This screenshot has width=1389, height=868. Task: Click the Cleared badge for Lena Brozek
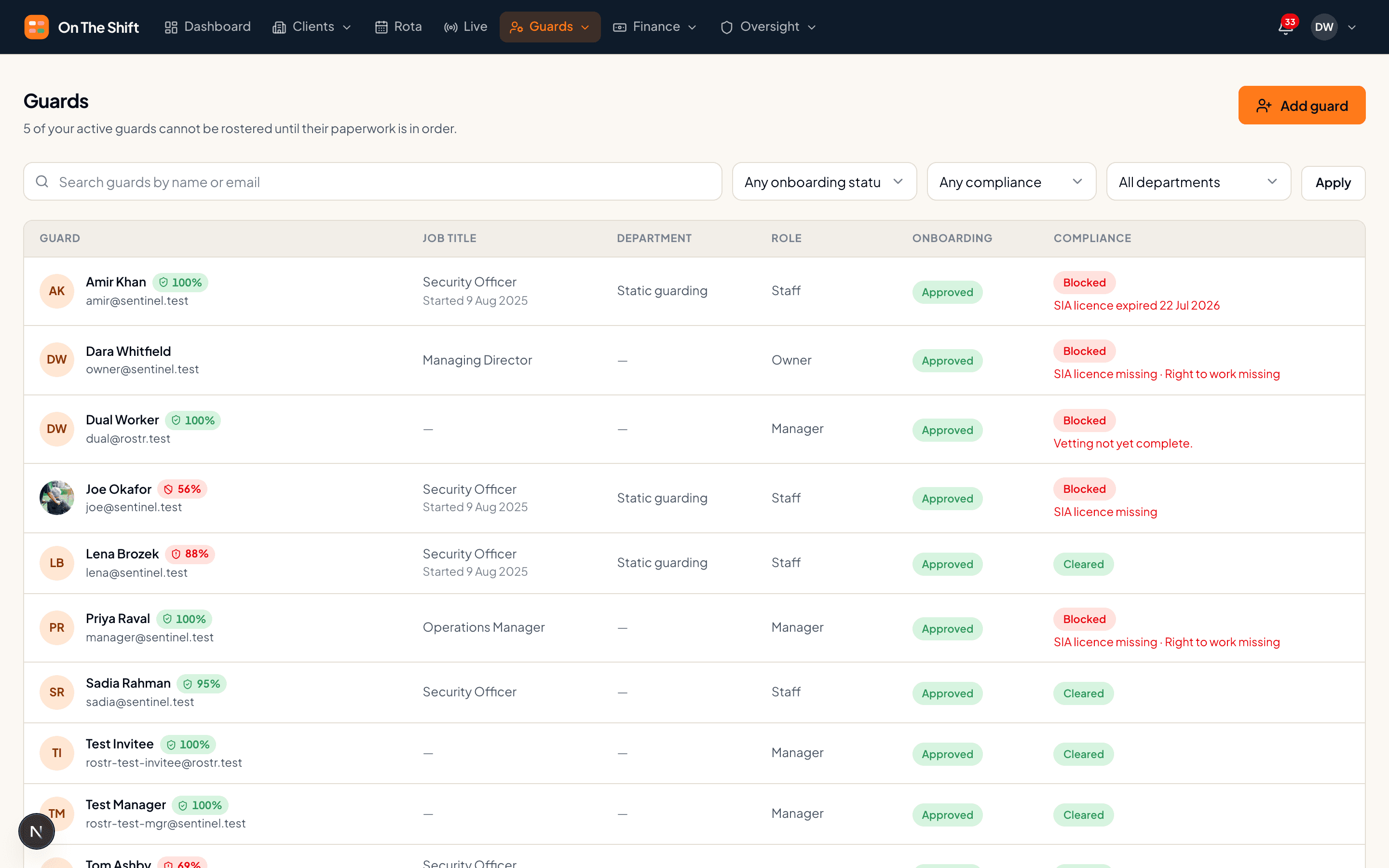point(1083,564)
